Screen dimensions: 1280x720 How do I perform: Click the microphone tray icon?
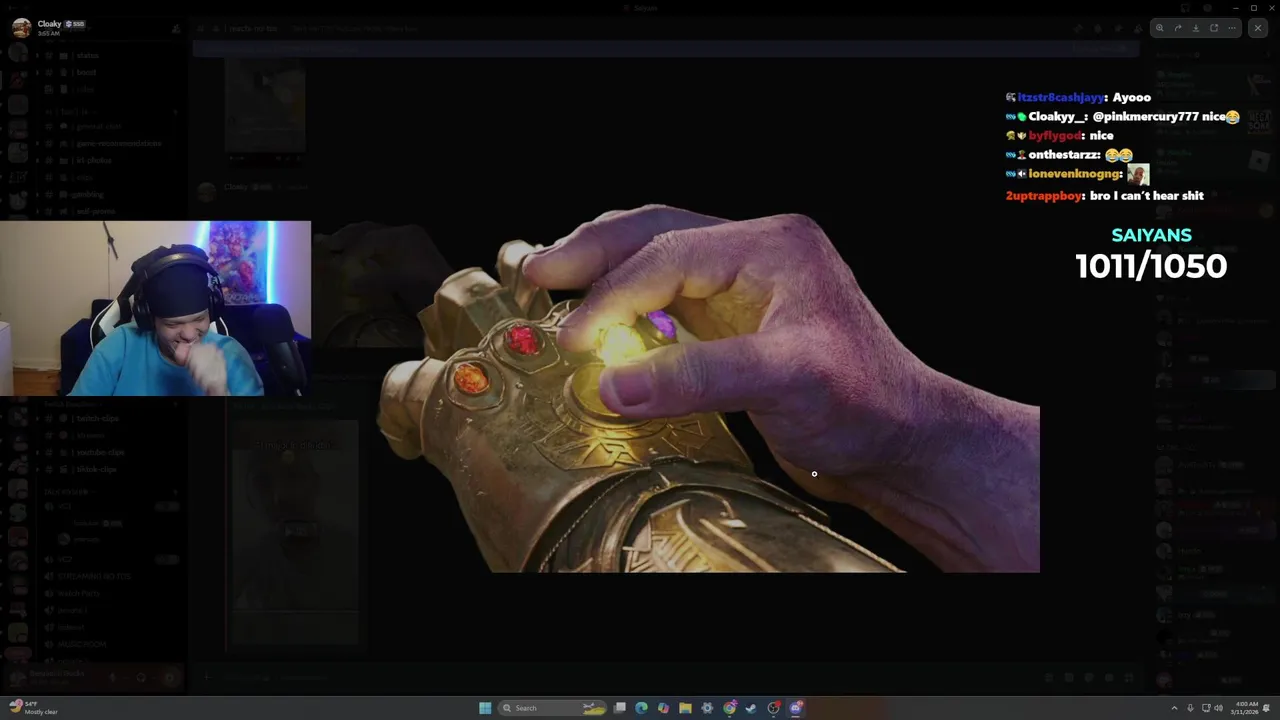(1190, 708)
